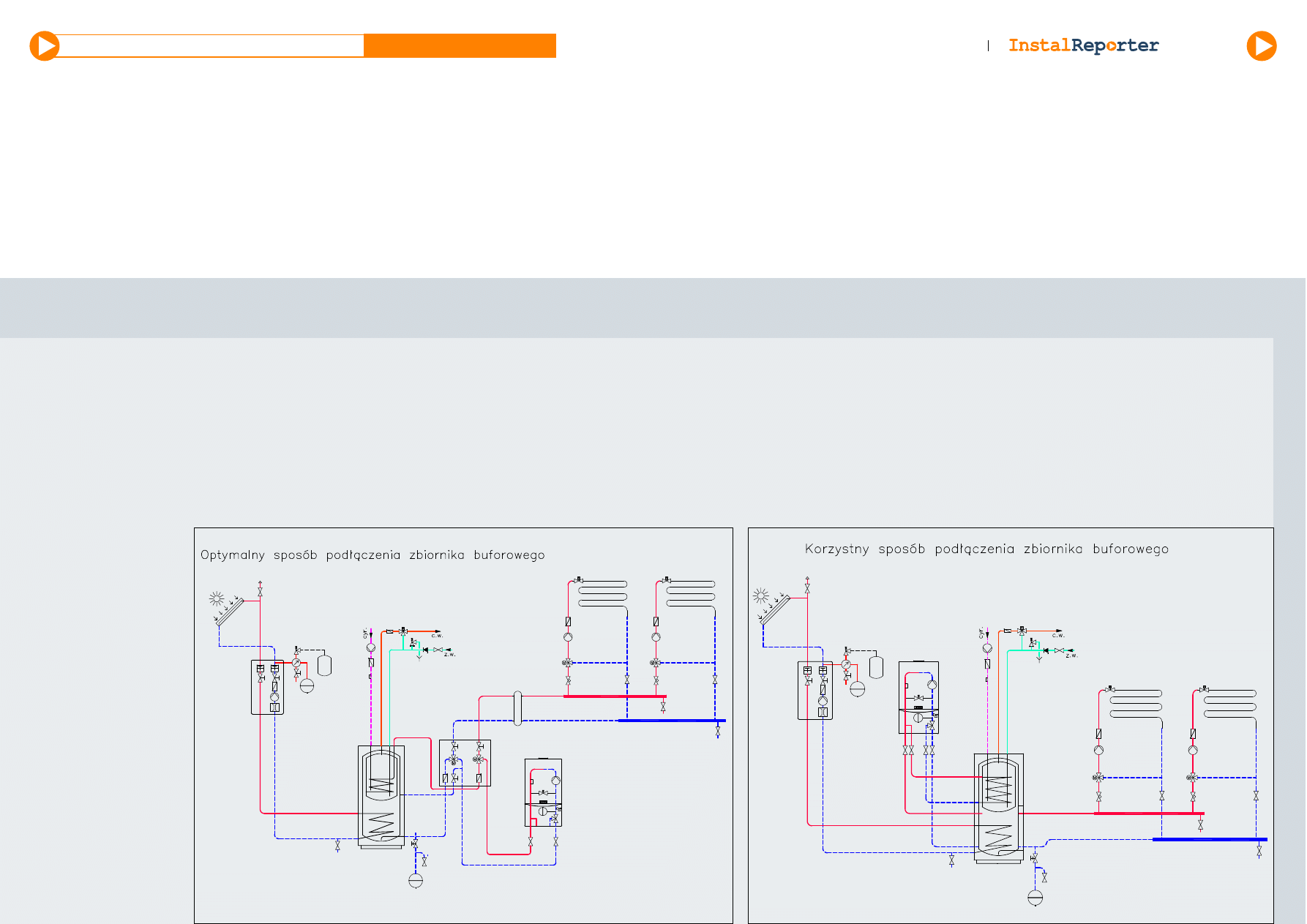This screenshot has width=1307, height=924.
Task: Click the orange next-page arrow at top right
Action: (1262, 46)
